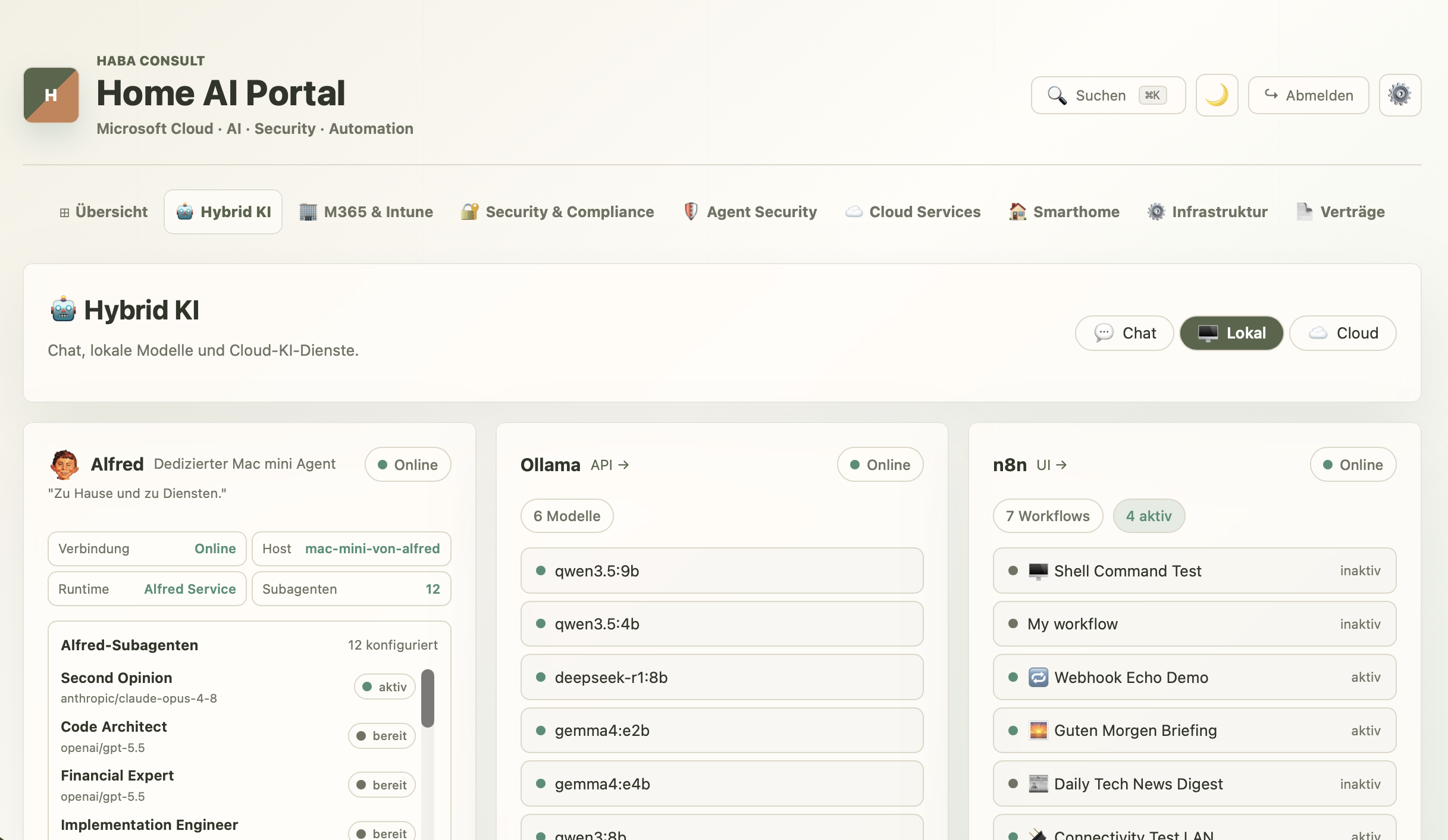Go to Security & Compliance tab
The width and height of the screenshot is (1448, 840).
[x=557, y=212]
